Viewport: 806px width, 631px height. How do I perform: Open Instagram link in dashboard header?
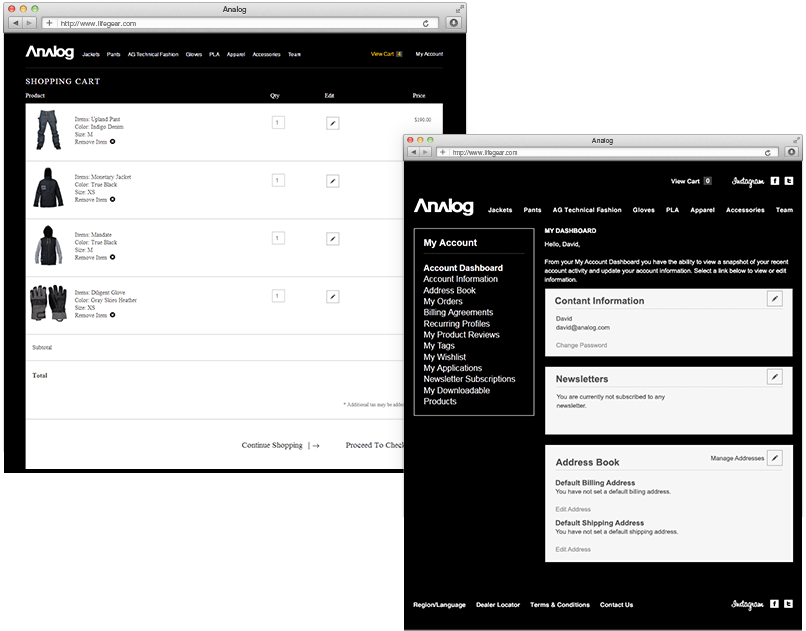[748, 181]
